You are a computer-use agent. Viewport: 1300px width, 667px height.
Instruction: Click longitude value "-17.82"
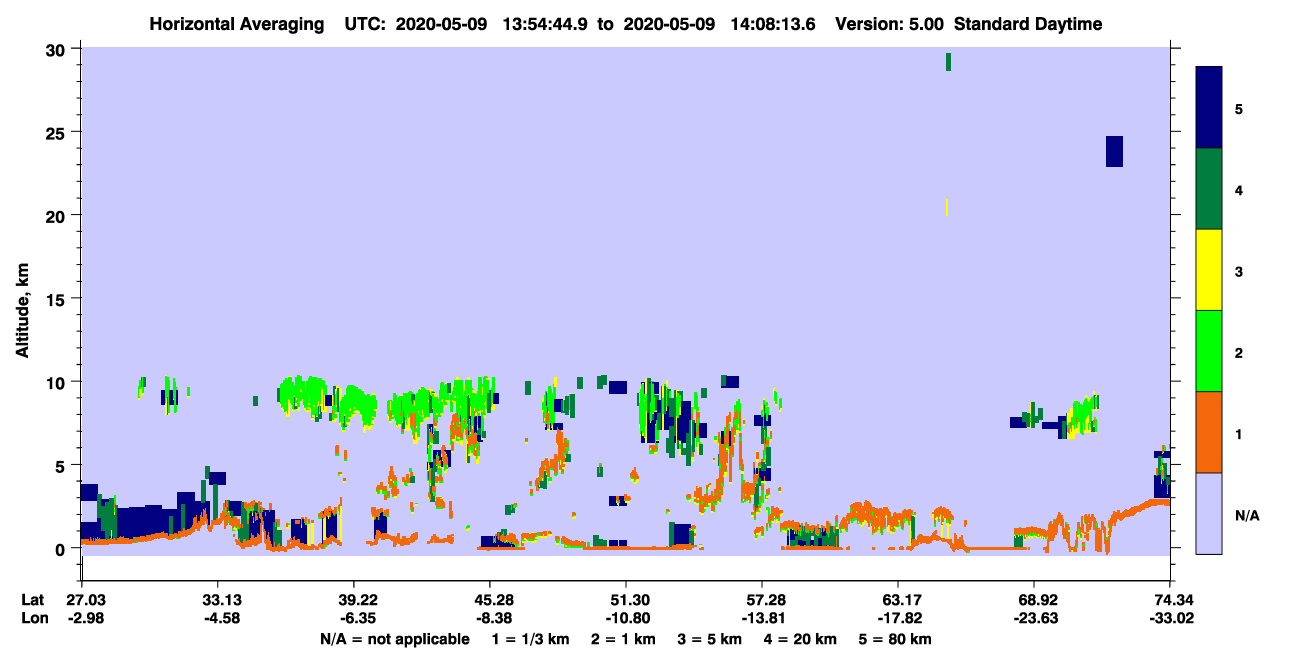coord(898,618)
